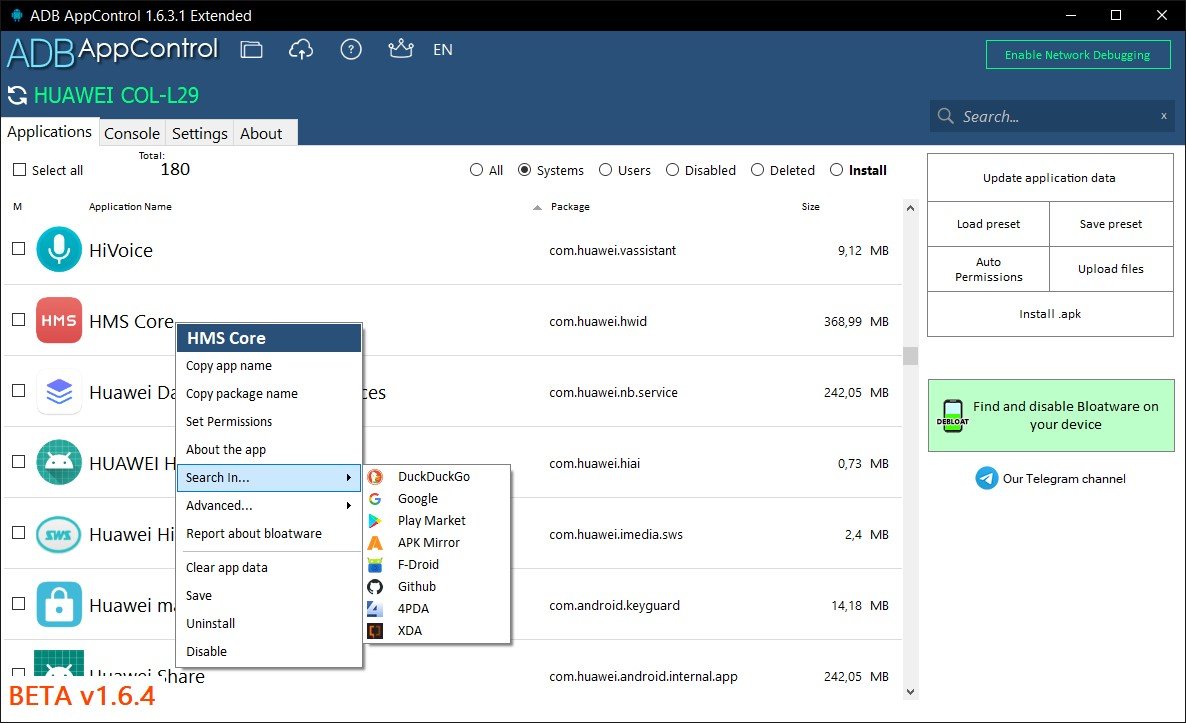The height and width of the screenshot is (723, 1186).
Task: Click Update application data button
Action: point(1050,178)
